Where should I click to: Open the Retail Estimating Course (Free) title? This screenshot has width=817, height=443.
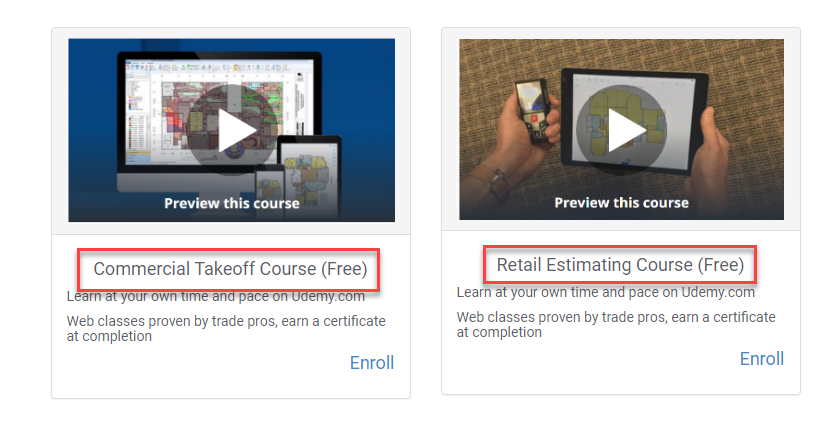(620, 265)
